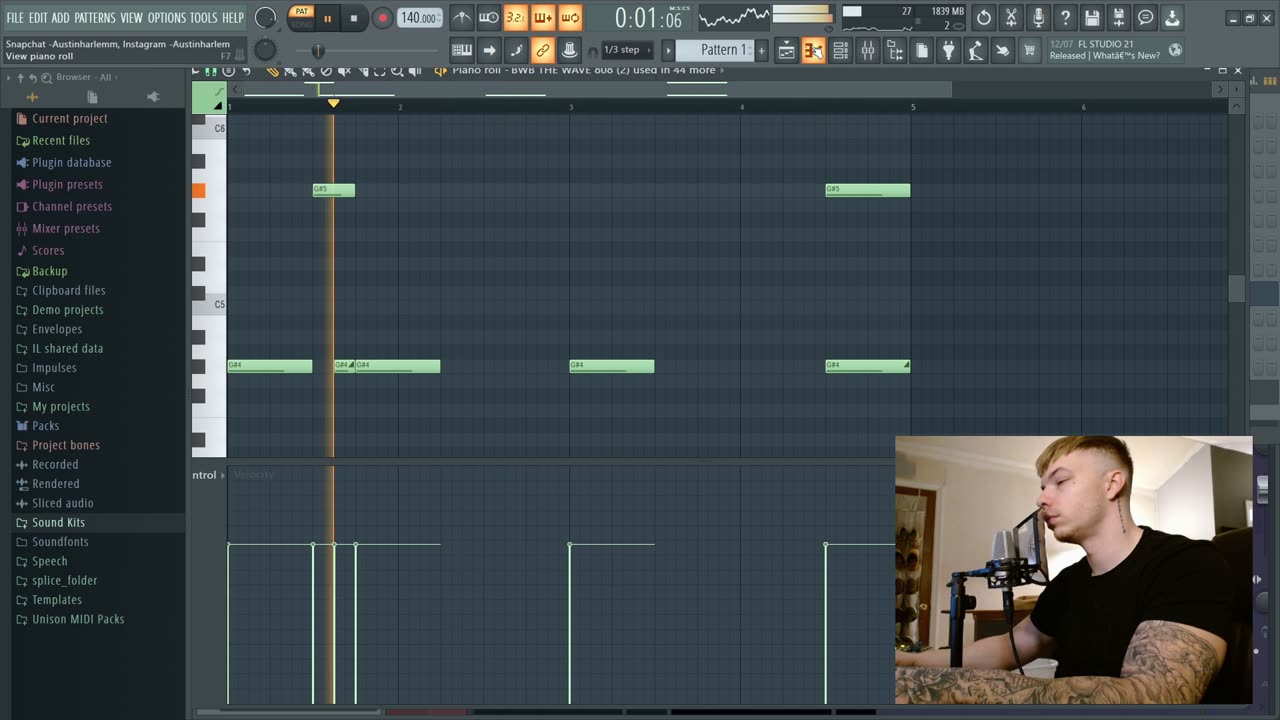Open the audio editor scissors icon

(1011, 17)
